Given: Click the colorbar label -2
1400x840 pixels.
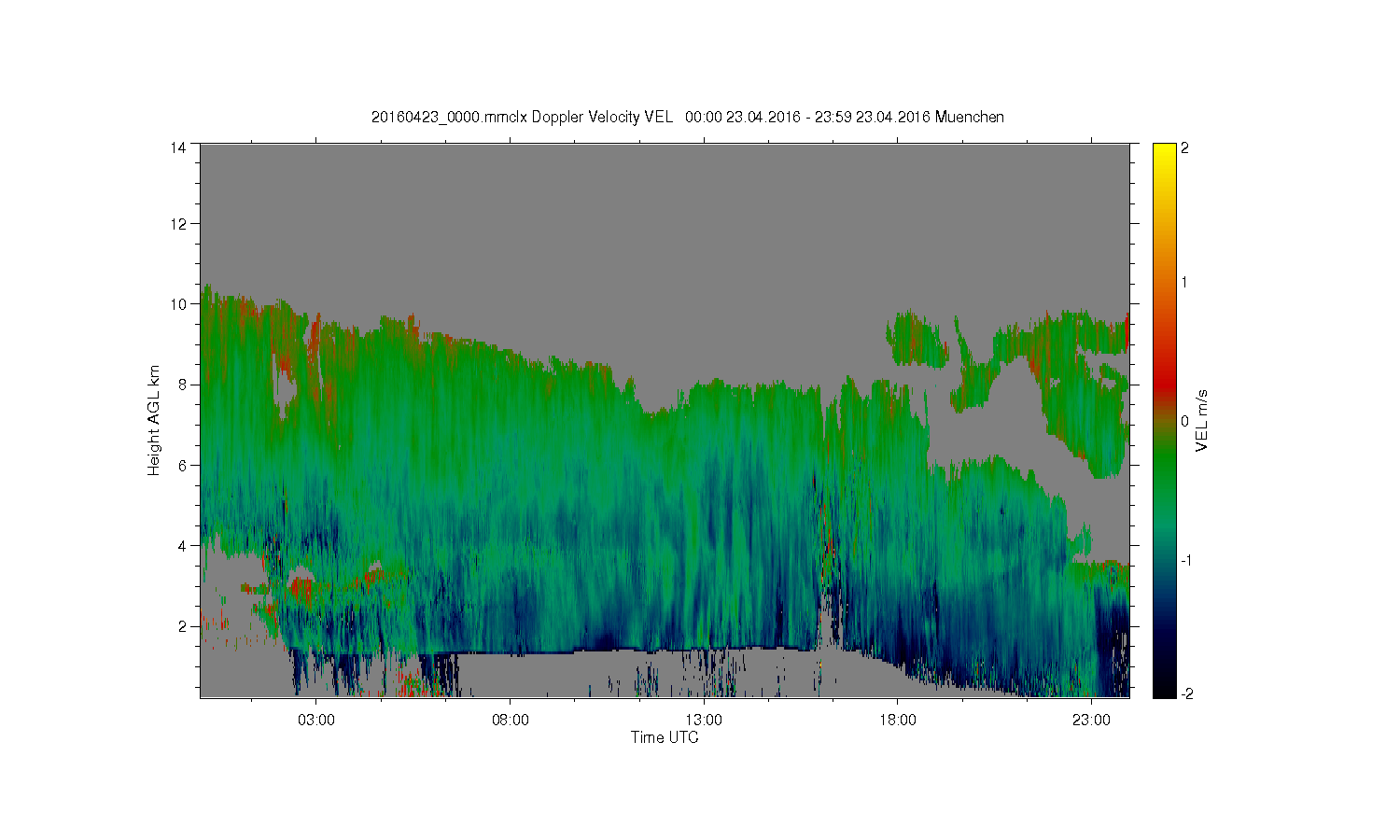Looking at the screenshot, I should (1186, 693).
